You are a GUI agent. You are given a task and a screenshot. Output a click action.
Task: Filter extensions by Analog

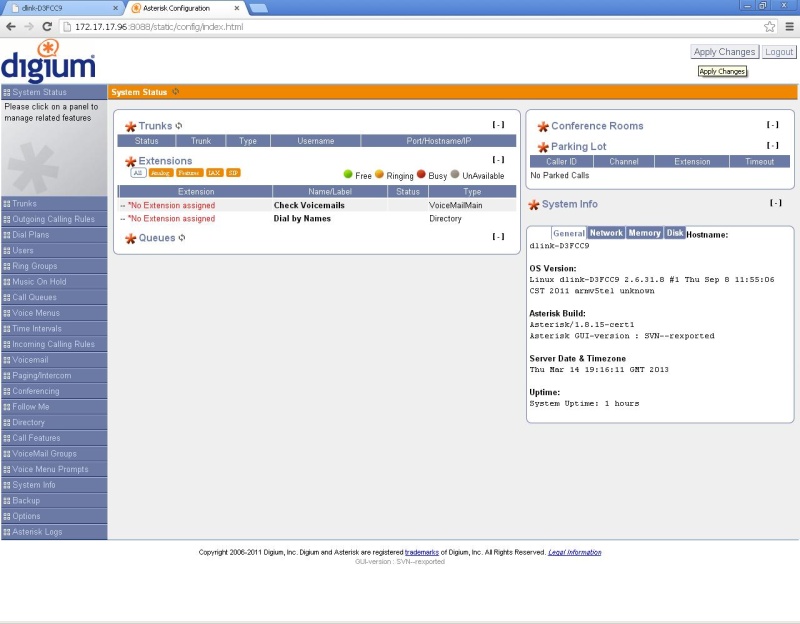click(x=160, y=173)
